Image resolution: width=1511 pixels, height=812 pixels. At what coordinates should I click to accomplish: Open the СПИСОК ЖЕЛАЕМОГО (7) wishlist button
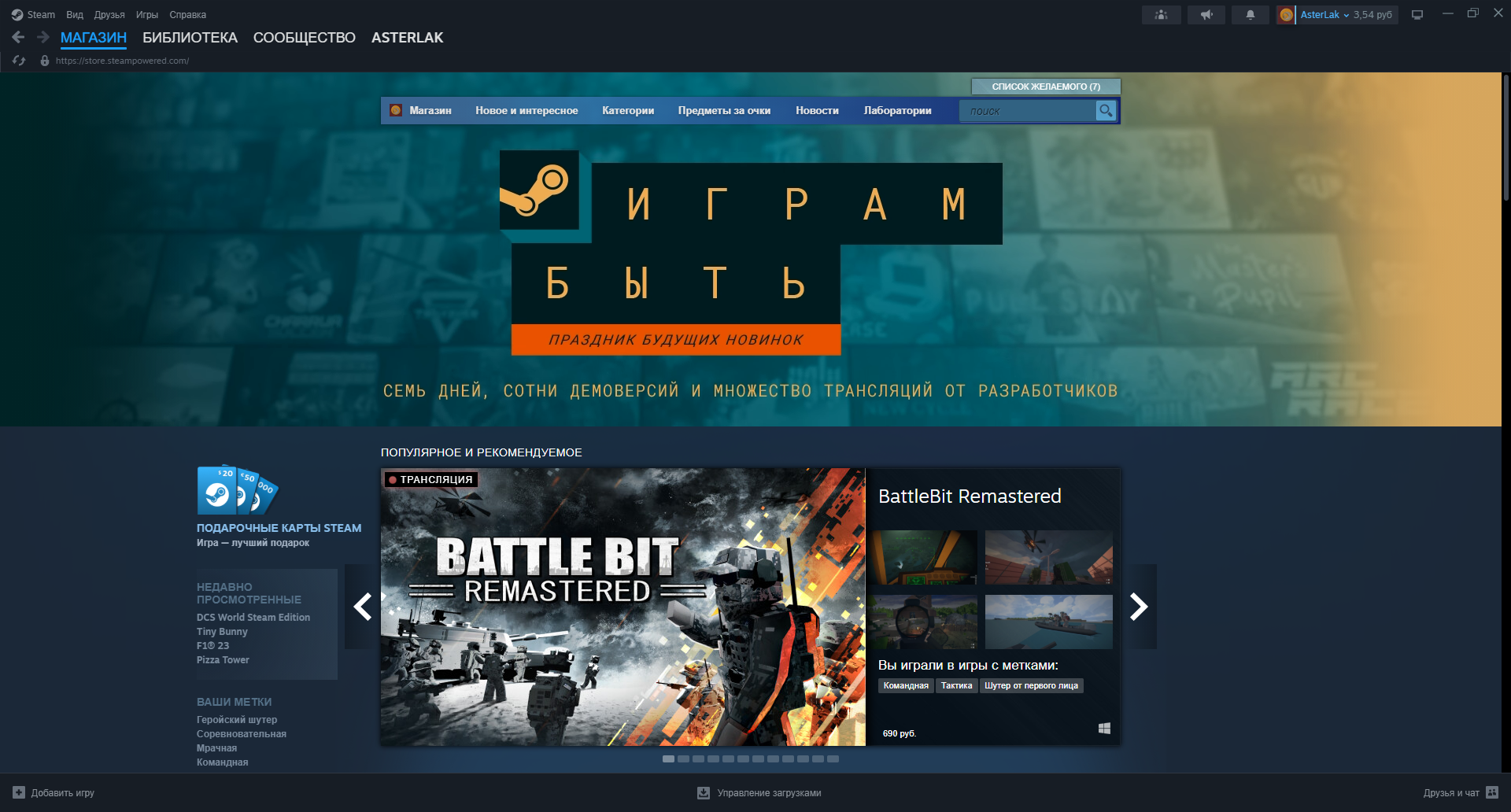1046,87
